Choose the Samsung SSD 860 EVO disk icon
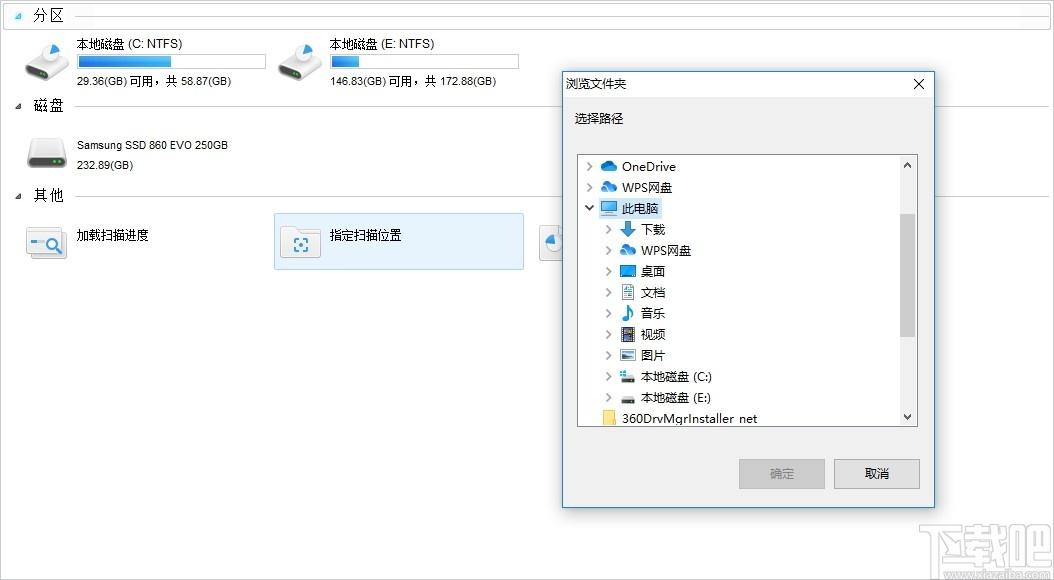 47,153
